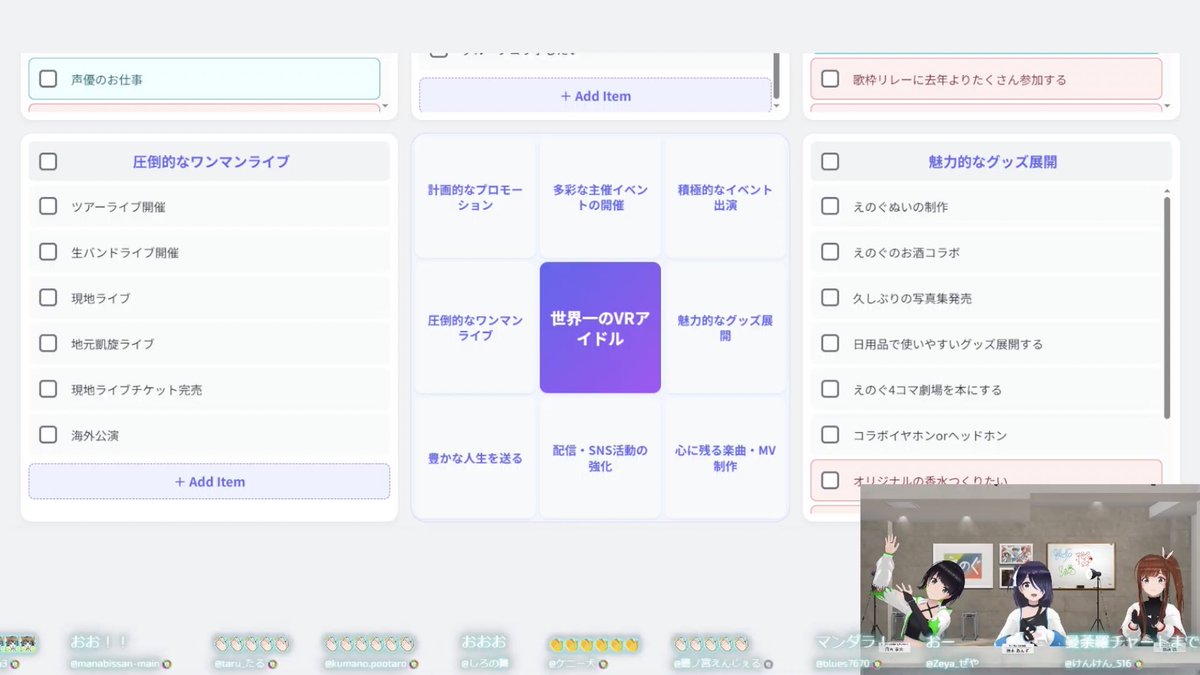Select the 心に残る楽曲・MV制作 cell
Image resolution: width=1200 pixels, height=675 pixels.
click(724, 457)
